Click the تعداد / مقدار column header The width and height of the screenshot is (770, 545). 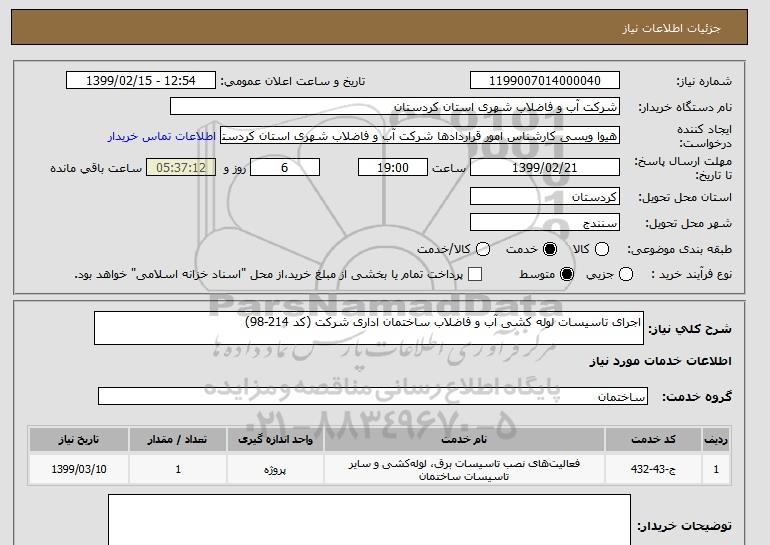click(x=178, y=439)
